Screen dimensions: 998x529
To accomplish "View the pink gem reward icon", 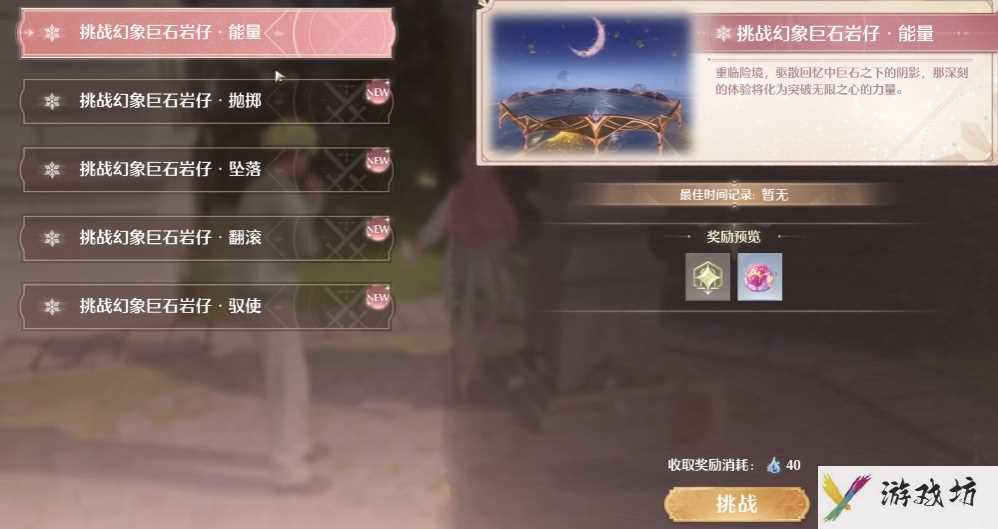I will (760, 277).
